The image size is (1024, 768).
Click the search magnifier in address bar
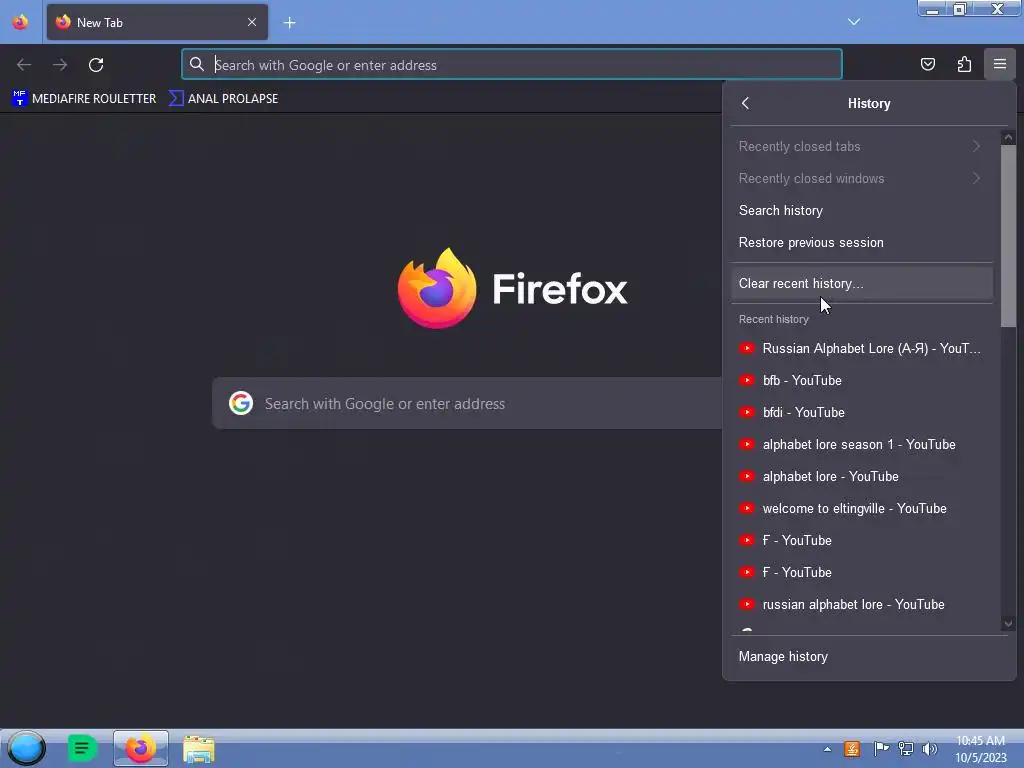(x=197, y=64)
